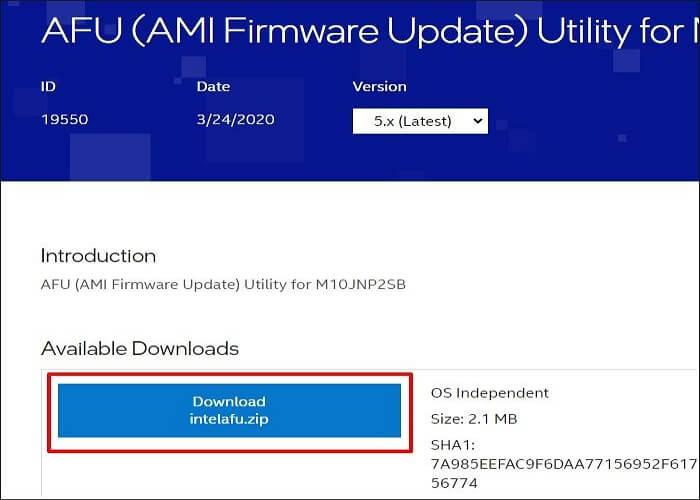The image size is (700, 500).
Task: Click the date value 3/24/2020
Action: 235,121
